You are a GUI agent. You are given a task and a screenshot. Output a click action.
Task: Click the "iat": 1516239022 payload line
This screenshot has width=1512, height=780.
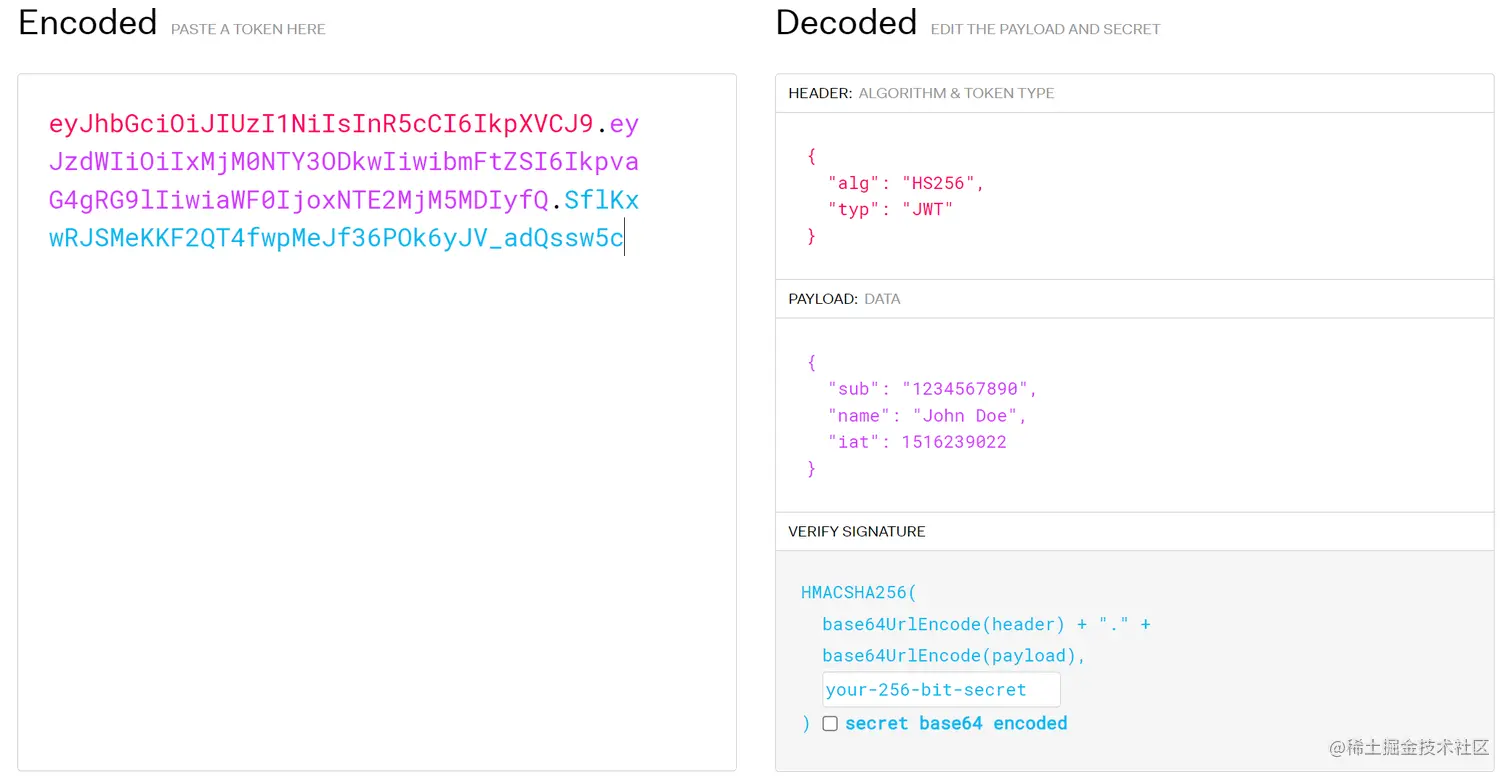click(x=916, y=442)
